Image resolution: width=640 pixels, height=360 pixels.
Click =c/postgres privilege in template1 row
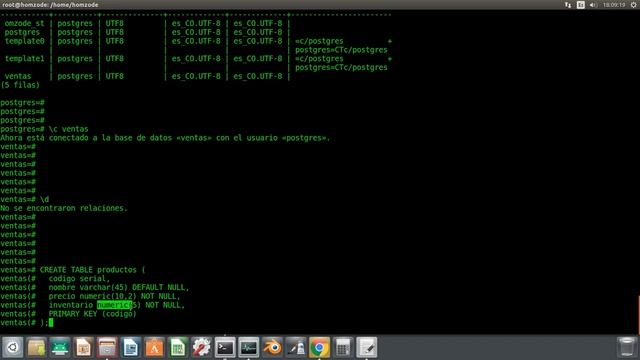click(x=319, y=58)
